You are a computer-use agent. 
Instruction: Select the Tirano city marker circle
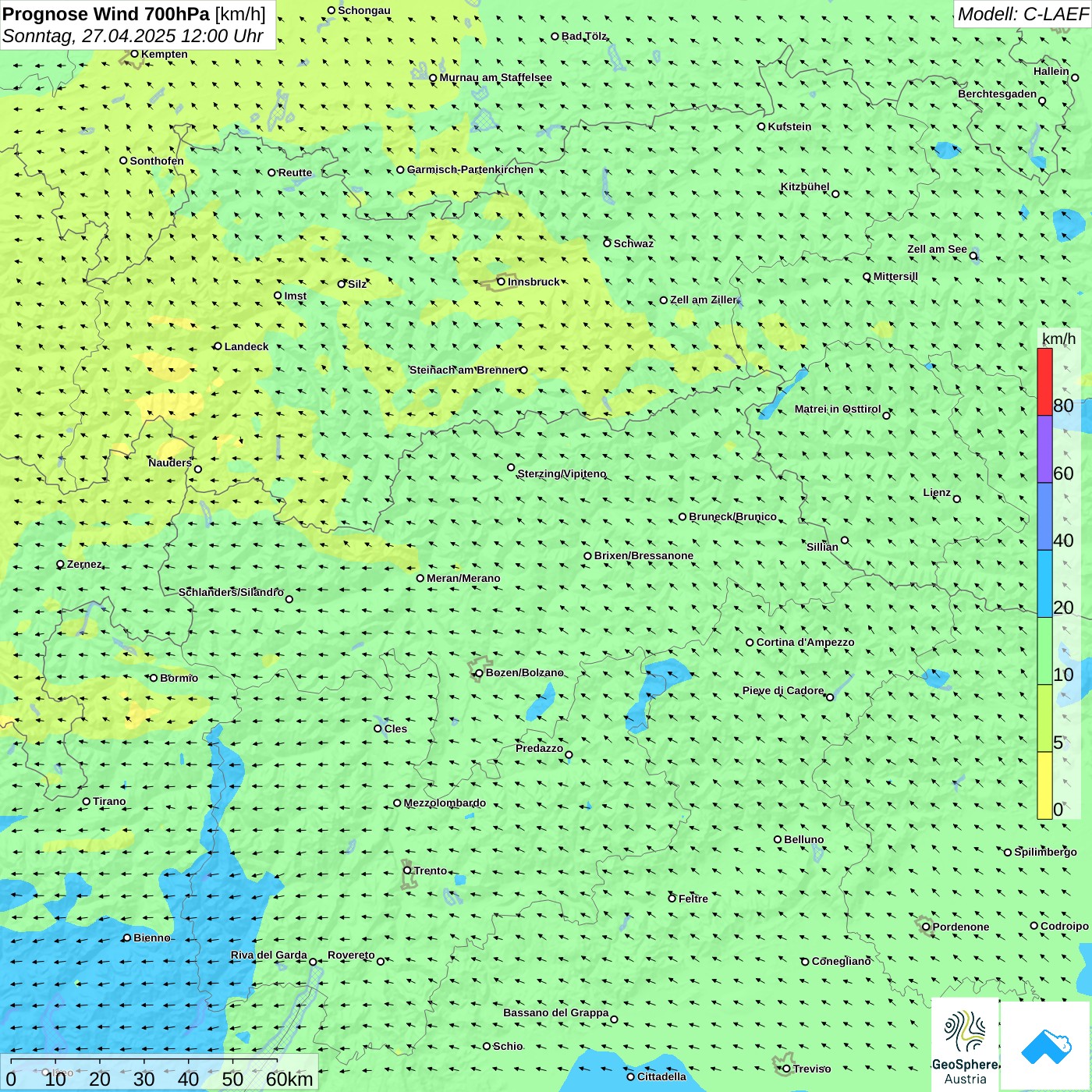(87, 801)
